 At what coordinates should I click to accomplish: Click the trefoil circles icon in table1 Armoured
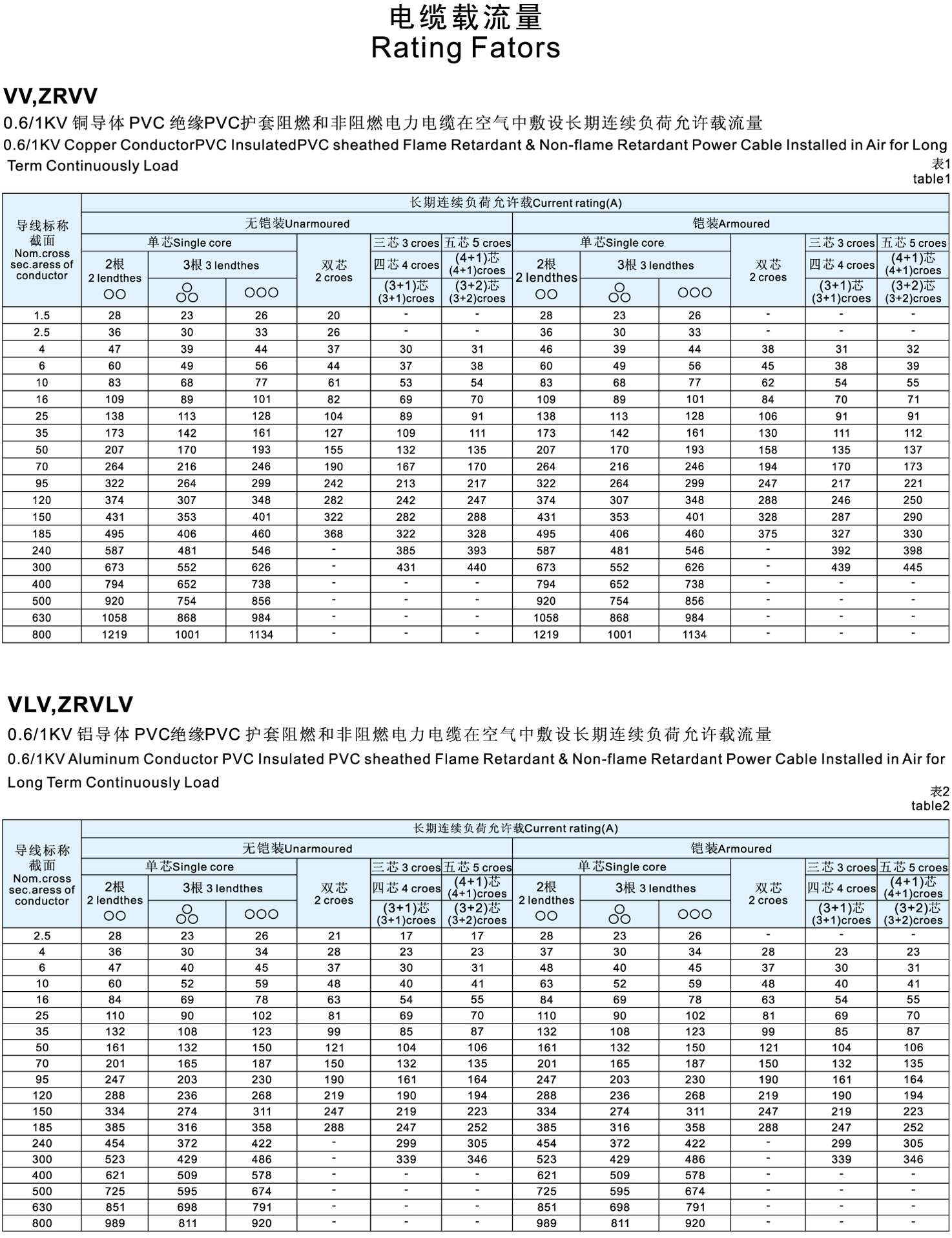[619, 293]
